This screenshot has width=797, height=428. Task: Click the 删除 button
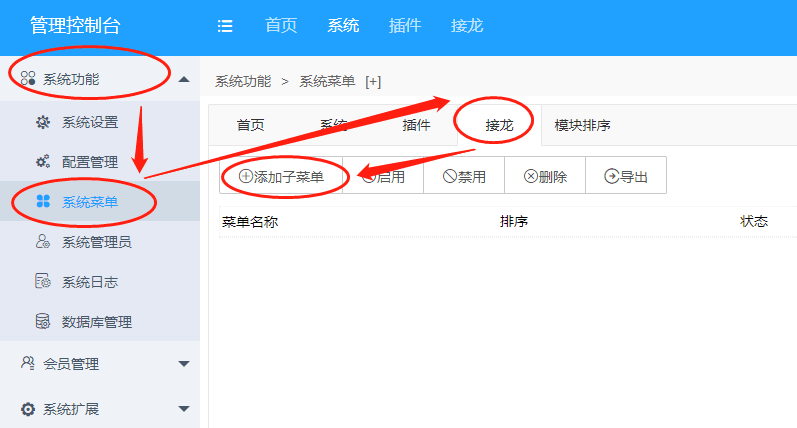[545, 176]
